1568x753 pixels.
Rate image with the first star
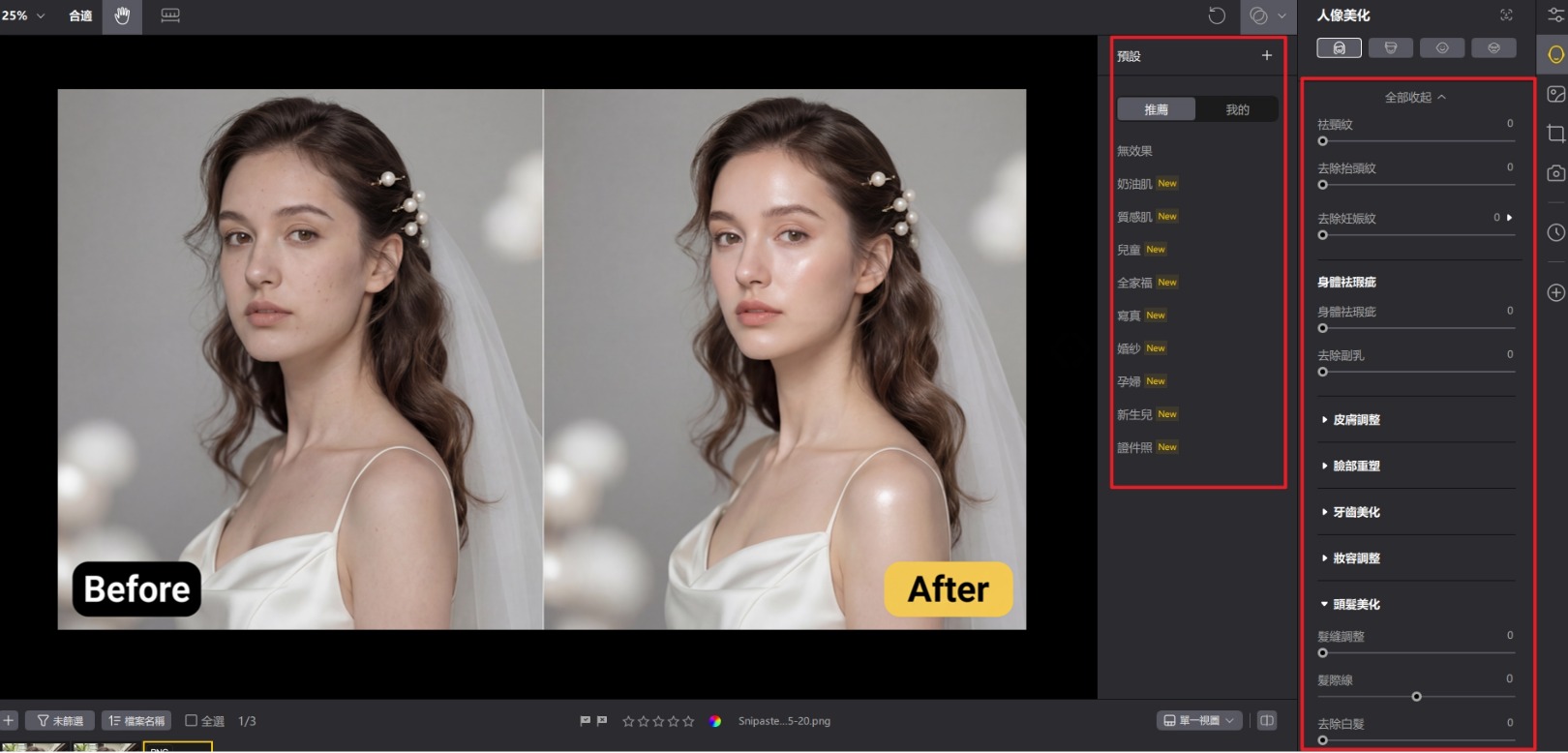[628, 721]
